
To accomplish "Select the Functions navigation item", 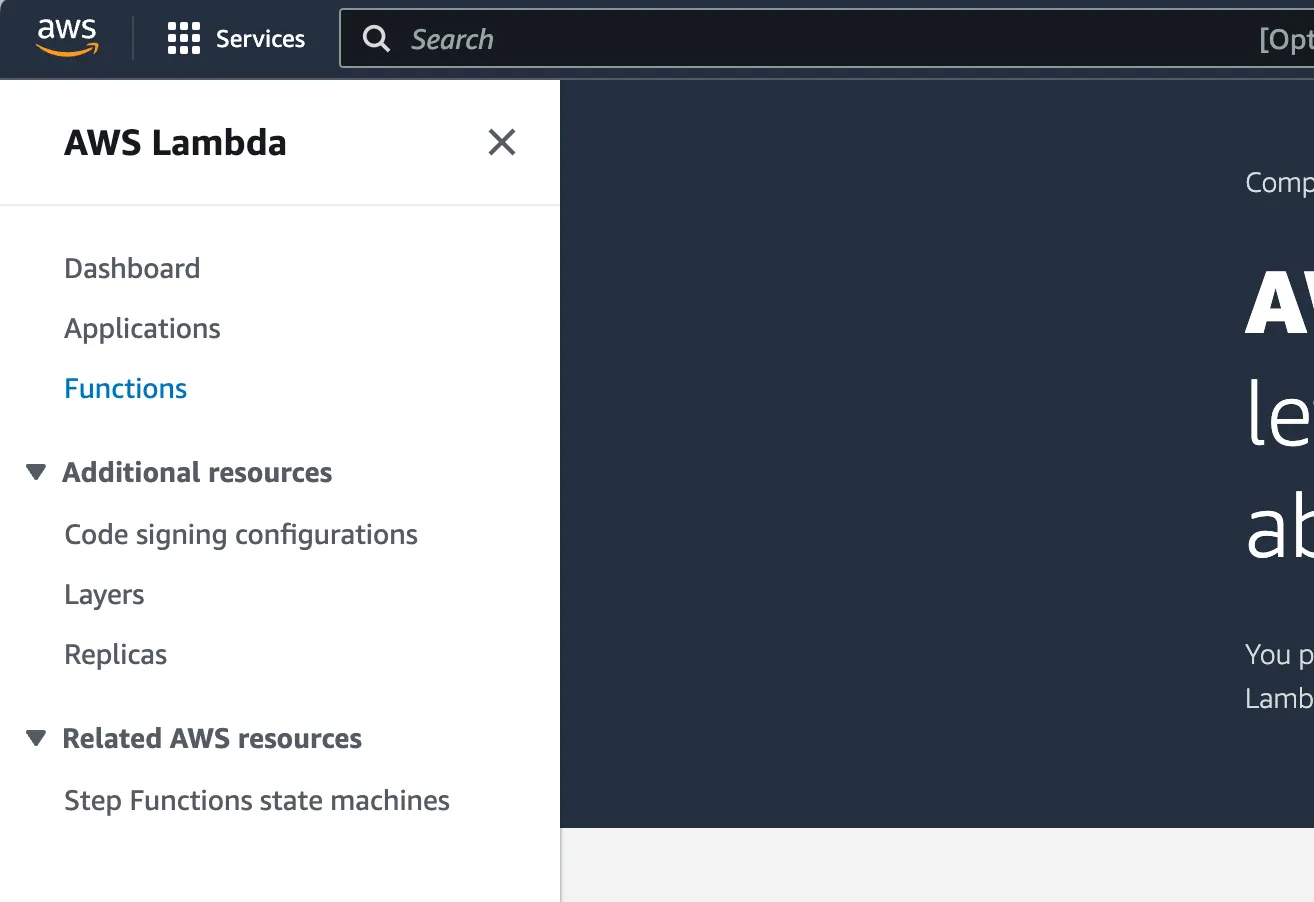I will (125, 388).
